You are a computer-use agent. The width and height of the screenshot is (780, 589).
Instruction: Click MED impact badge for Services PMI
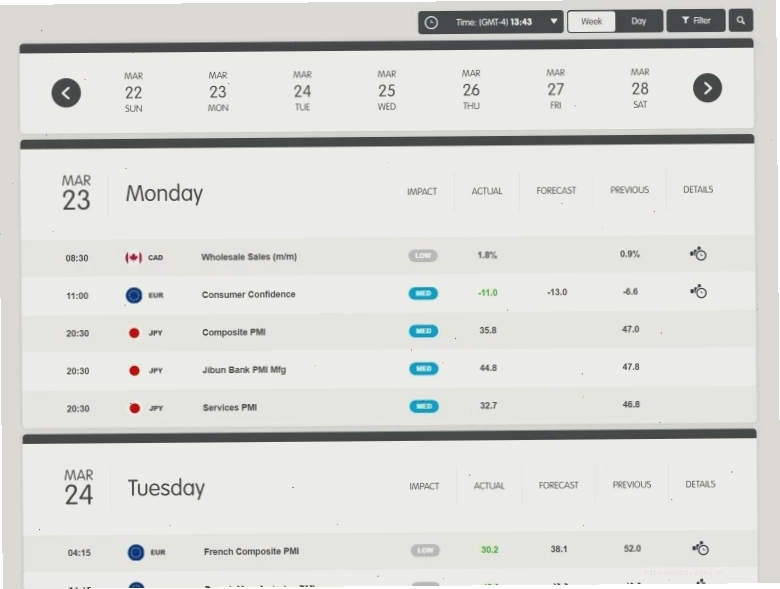[424, 406]
